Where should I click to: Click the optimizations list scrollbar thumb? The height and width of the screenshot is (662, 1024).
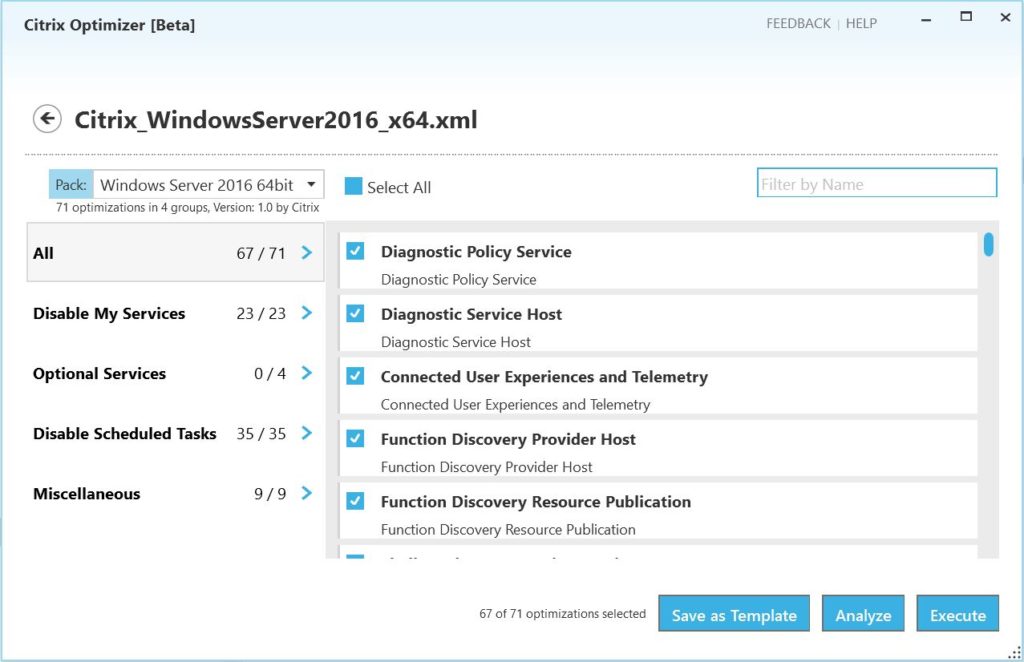[x=989, y=245]
